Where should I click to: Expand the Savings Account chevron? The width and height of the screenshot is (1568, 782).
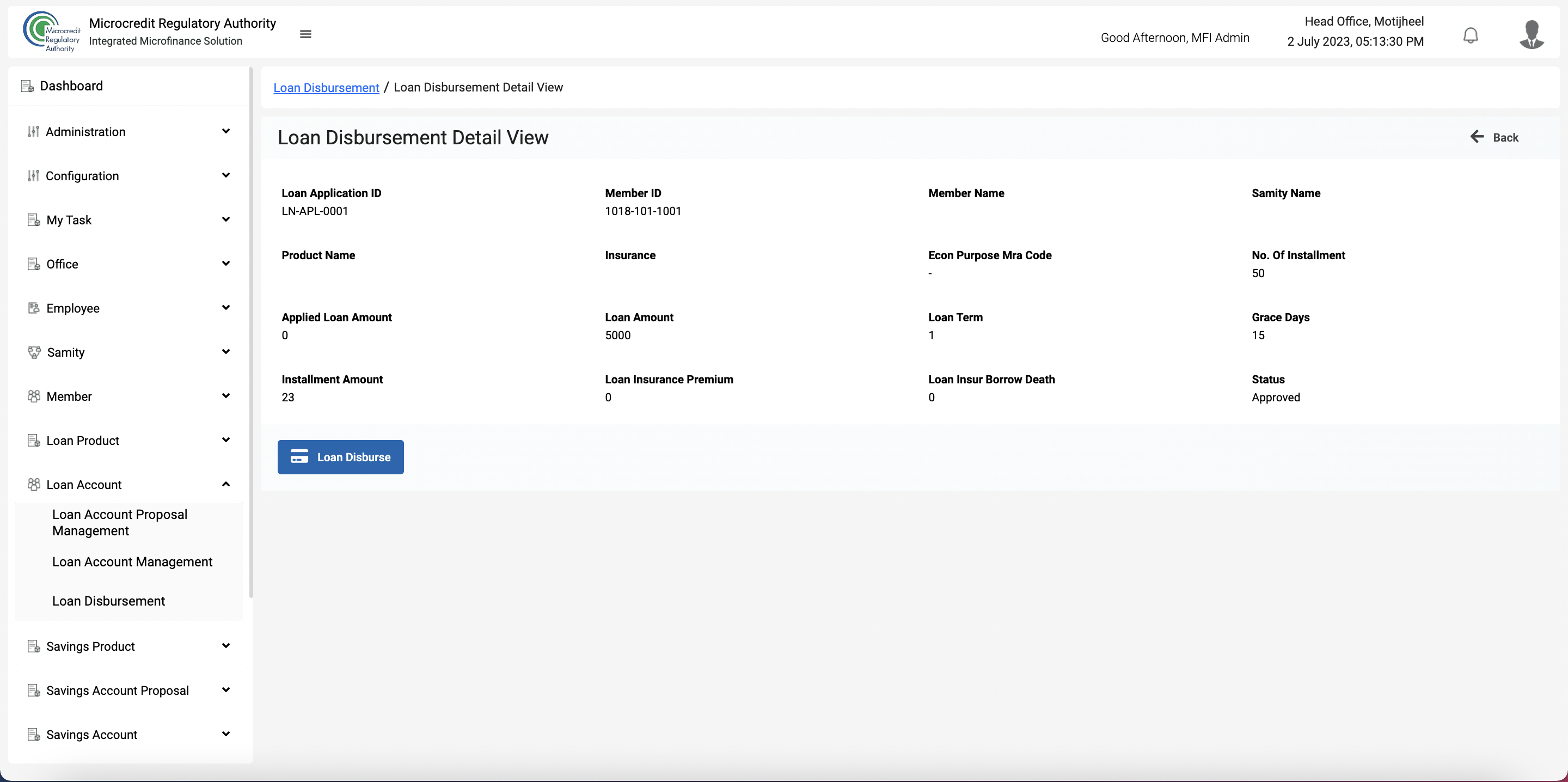[226, 734]
